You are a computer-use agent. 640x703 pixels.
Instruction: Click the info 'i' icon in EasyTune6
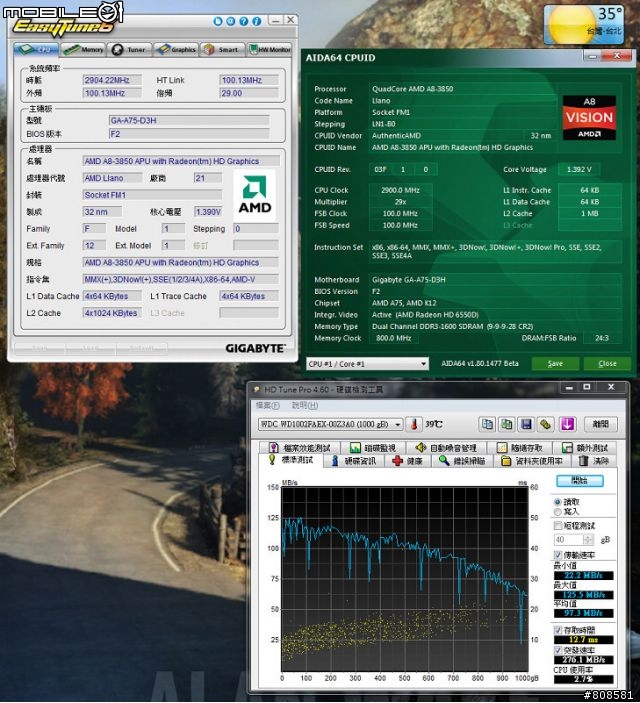(257, 21)
